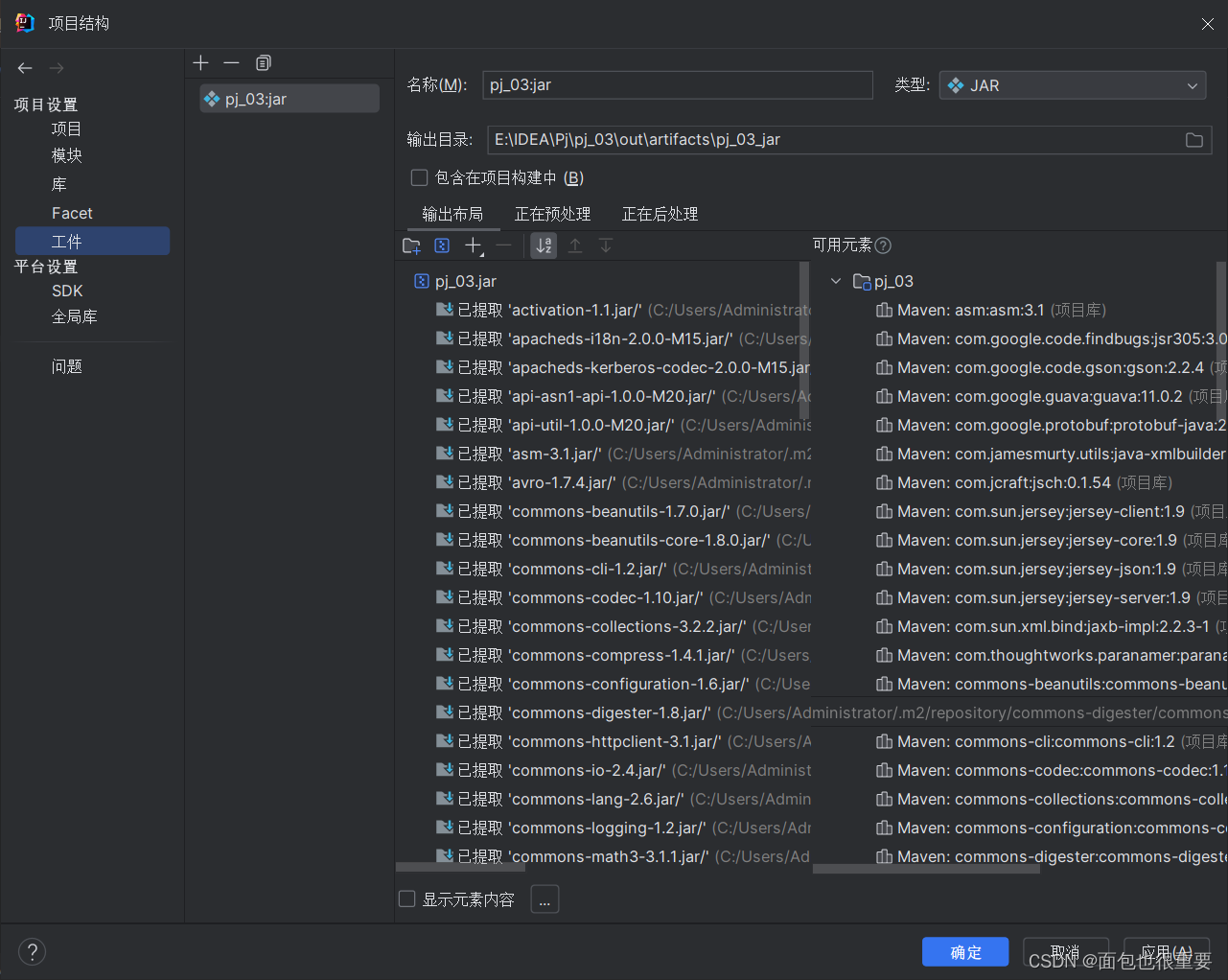Image resolution: width=1228 pixels, height=980 pixels.
Task: Move element down in output layout
Action: [606, 246]
